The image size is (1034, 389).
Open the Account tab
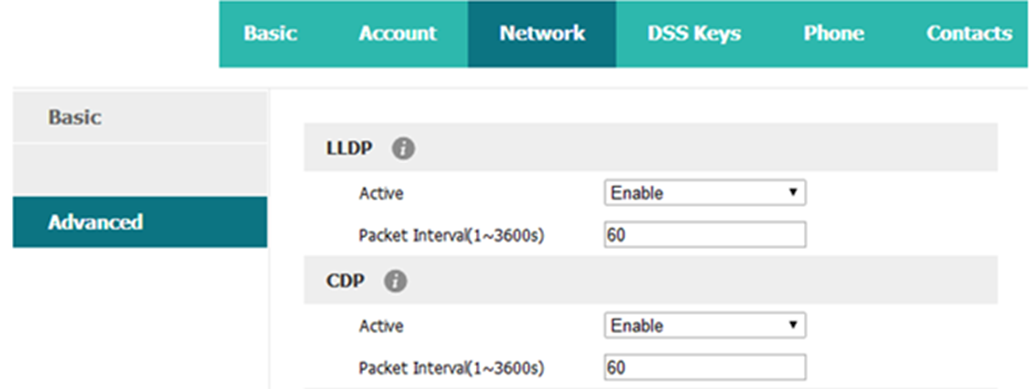click(x=398, y=34)
